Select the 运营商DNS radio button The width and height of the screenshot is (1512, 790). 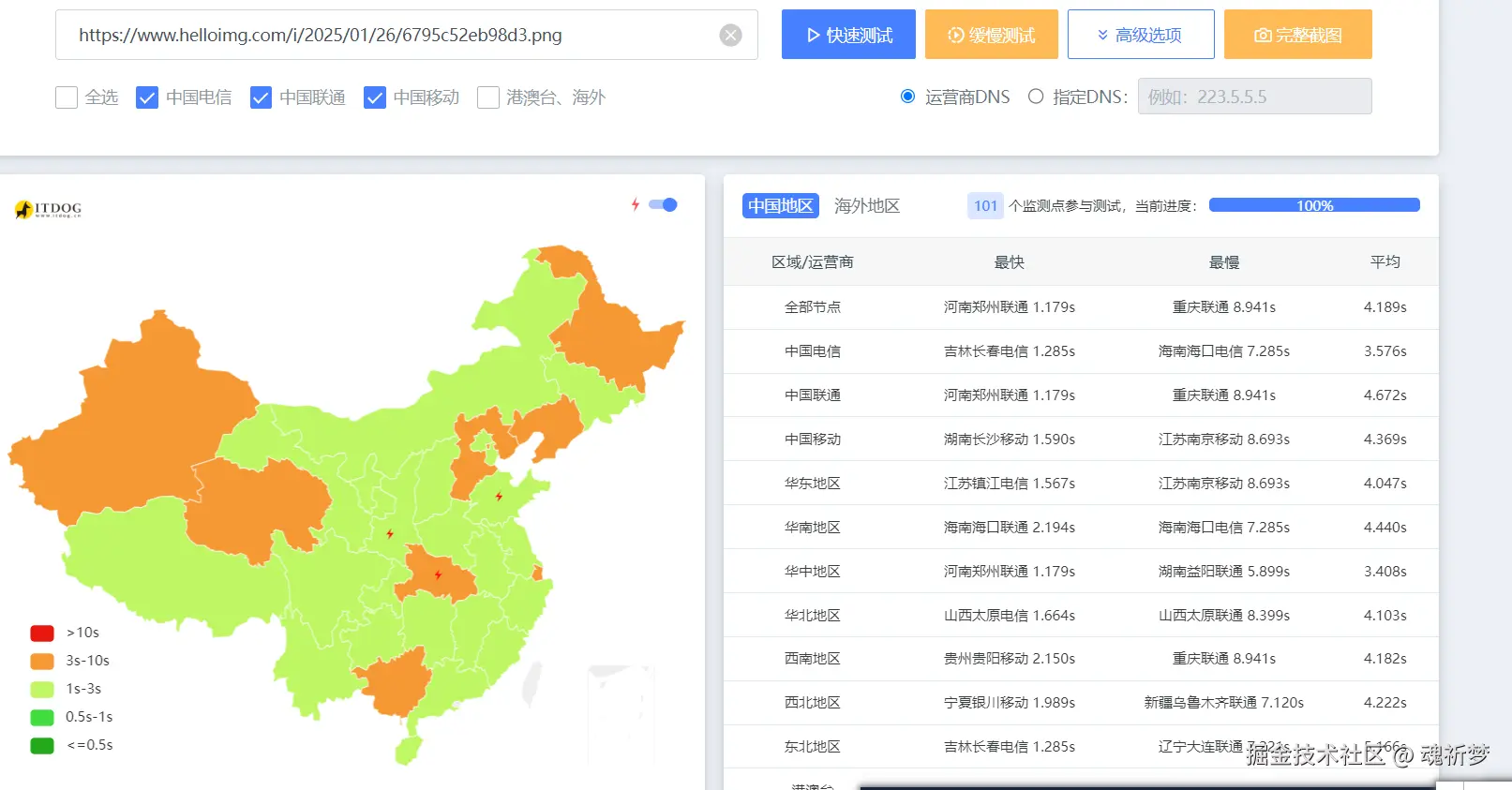(907, 97)
